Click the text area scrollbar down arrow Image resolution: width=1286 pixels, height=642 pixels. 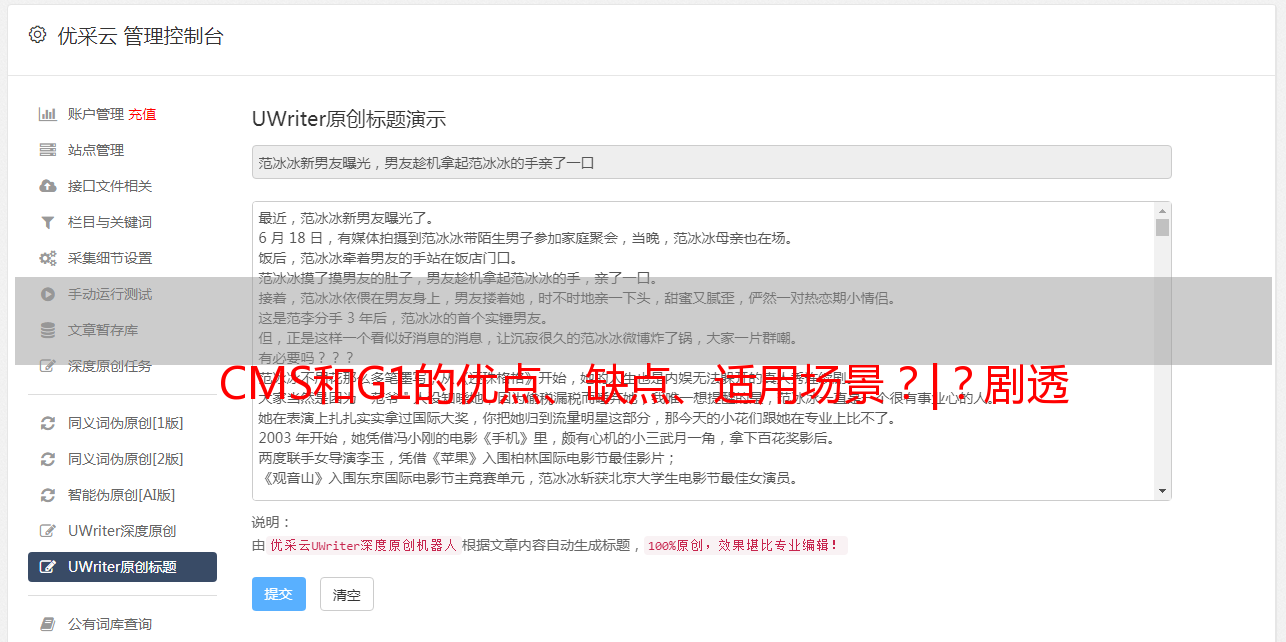click(x=1162, y=491)
